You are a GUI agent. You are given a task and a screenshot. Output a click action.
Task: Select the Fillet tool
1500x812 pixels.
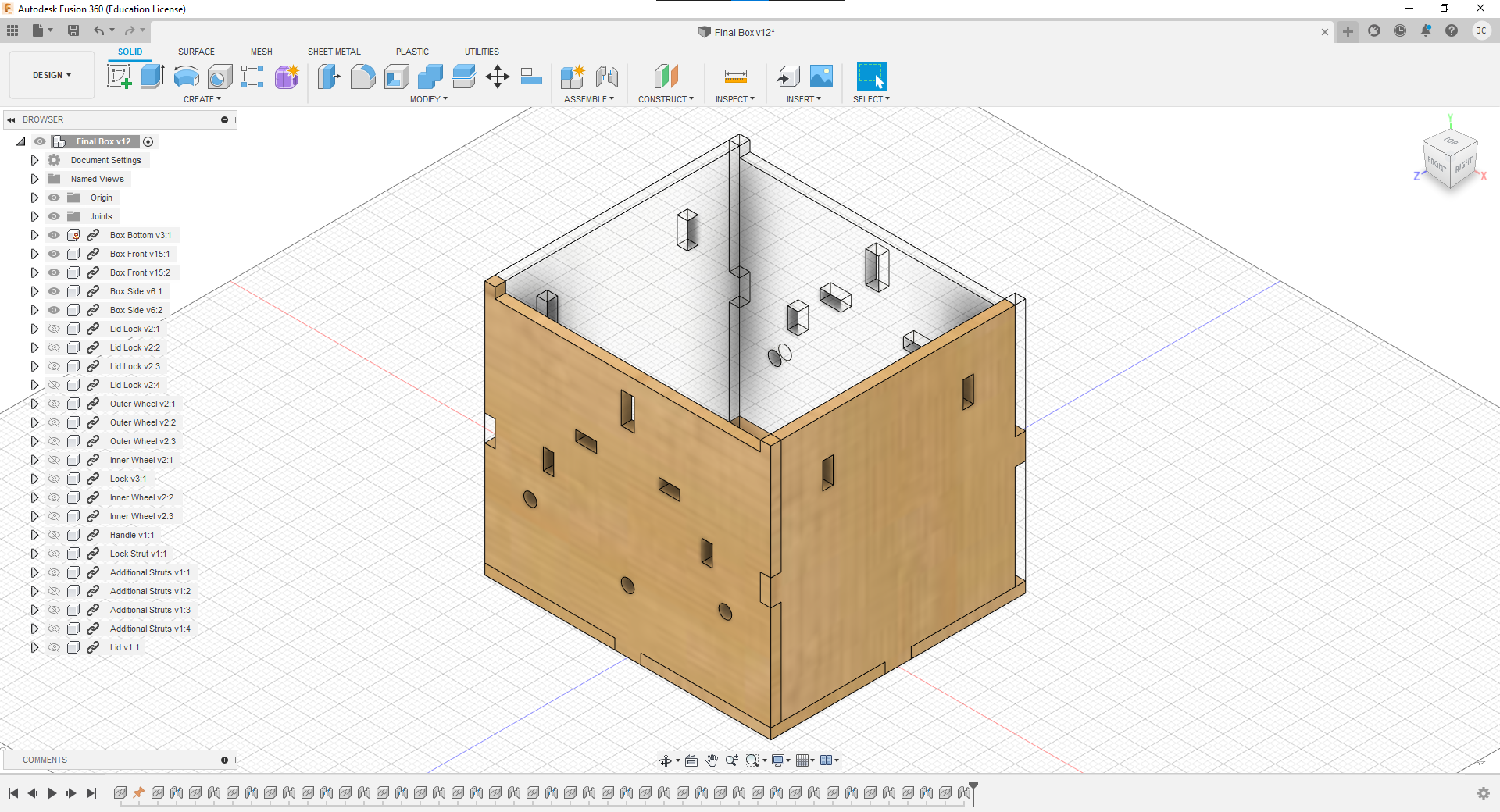coord(362,77)
